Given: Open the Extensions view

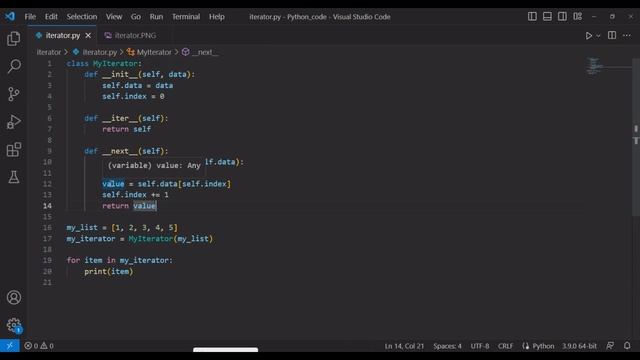Looking at the screenshot, I should pyautogui.click(x=13, y=149).
